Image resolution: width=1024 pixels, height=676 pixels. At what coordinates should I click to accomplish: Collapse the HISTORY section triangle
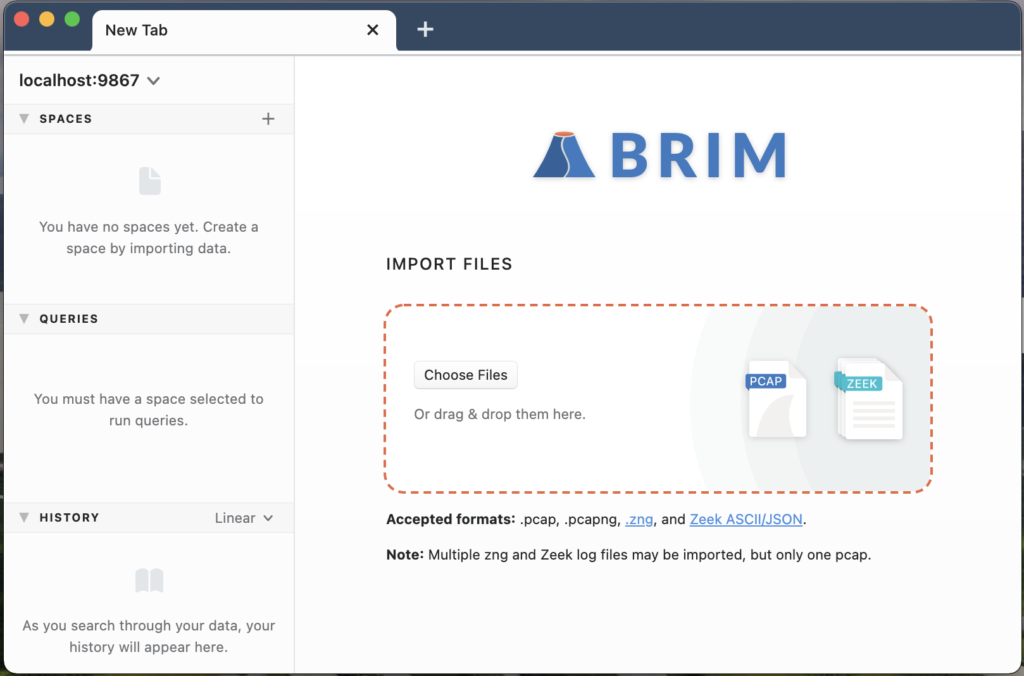tap(24, 518)
